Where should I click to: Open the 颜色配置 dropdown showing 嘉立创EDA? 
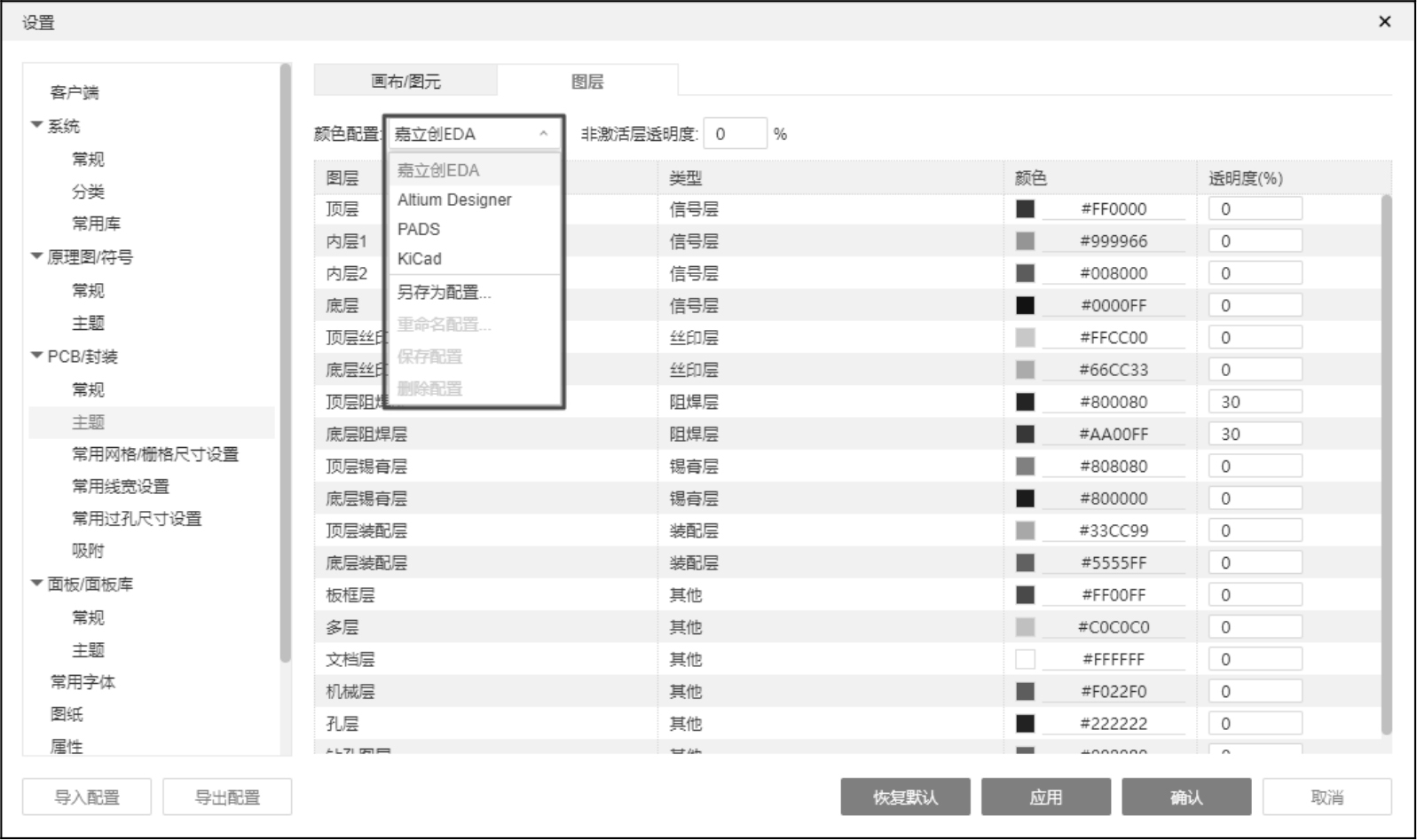pyautogui.click(x=473, y=134)
